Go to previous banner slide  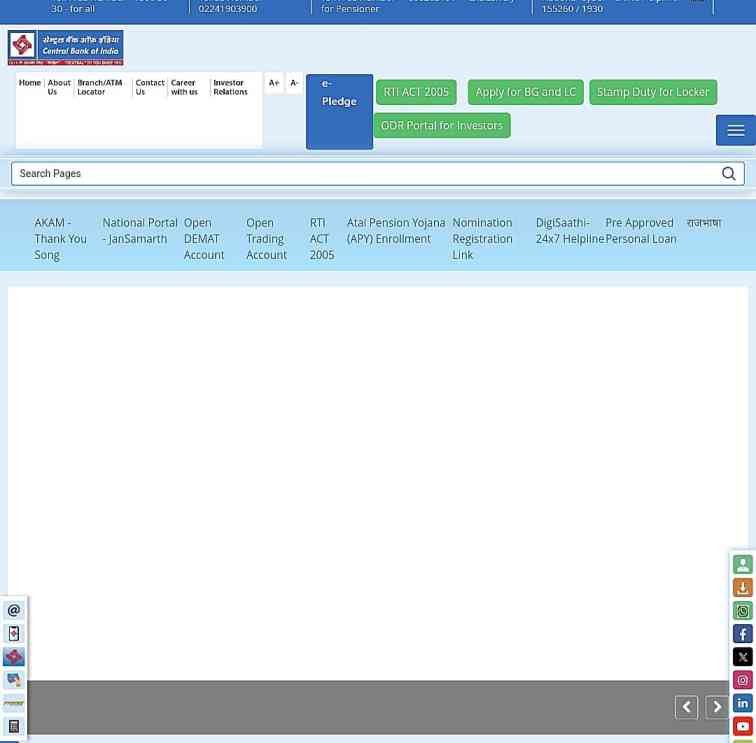pos(686,708)
